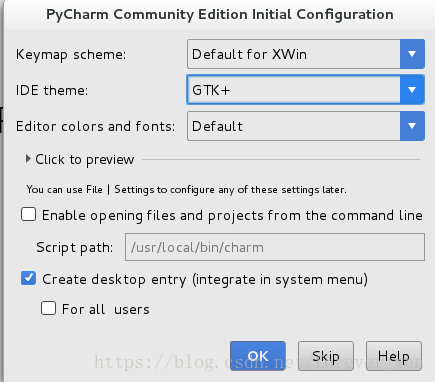The height and width of the screenshot is (382, 435).
Task: Expand the Click to preview section
Action: [80, 159]
